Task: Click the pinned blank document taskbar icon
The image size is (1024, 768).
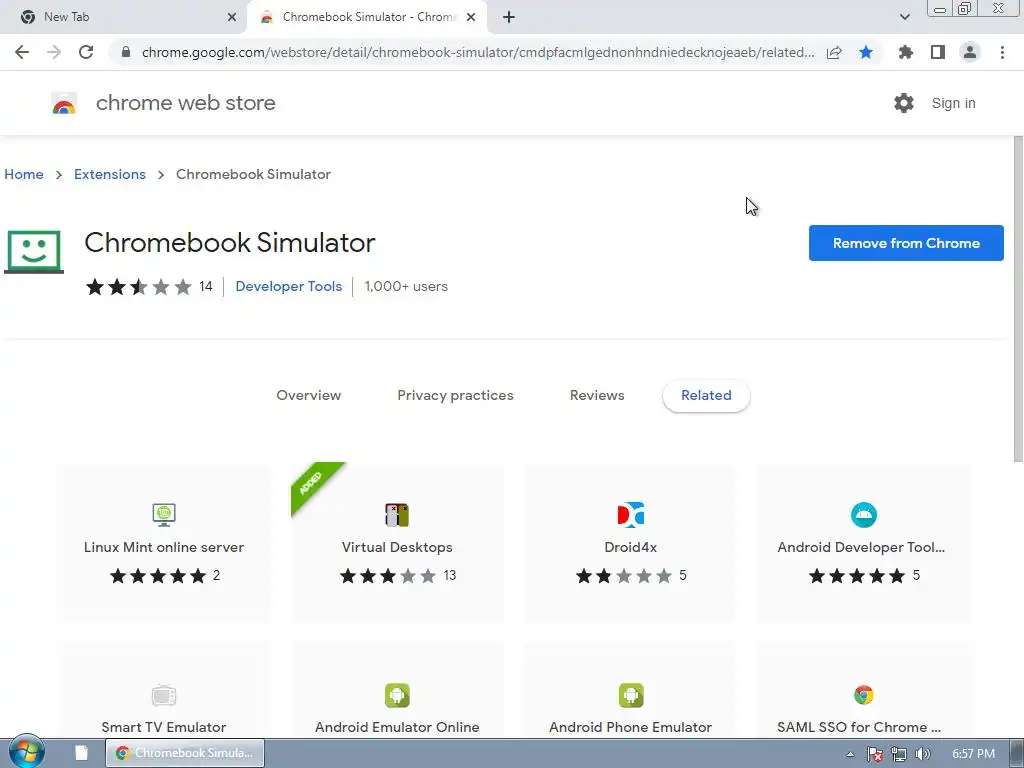Action: 82,753
